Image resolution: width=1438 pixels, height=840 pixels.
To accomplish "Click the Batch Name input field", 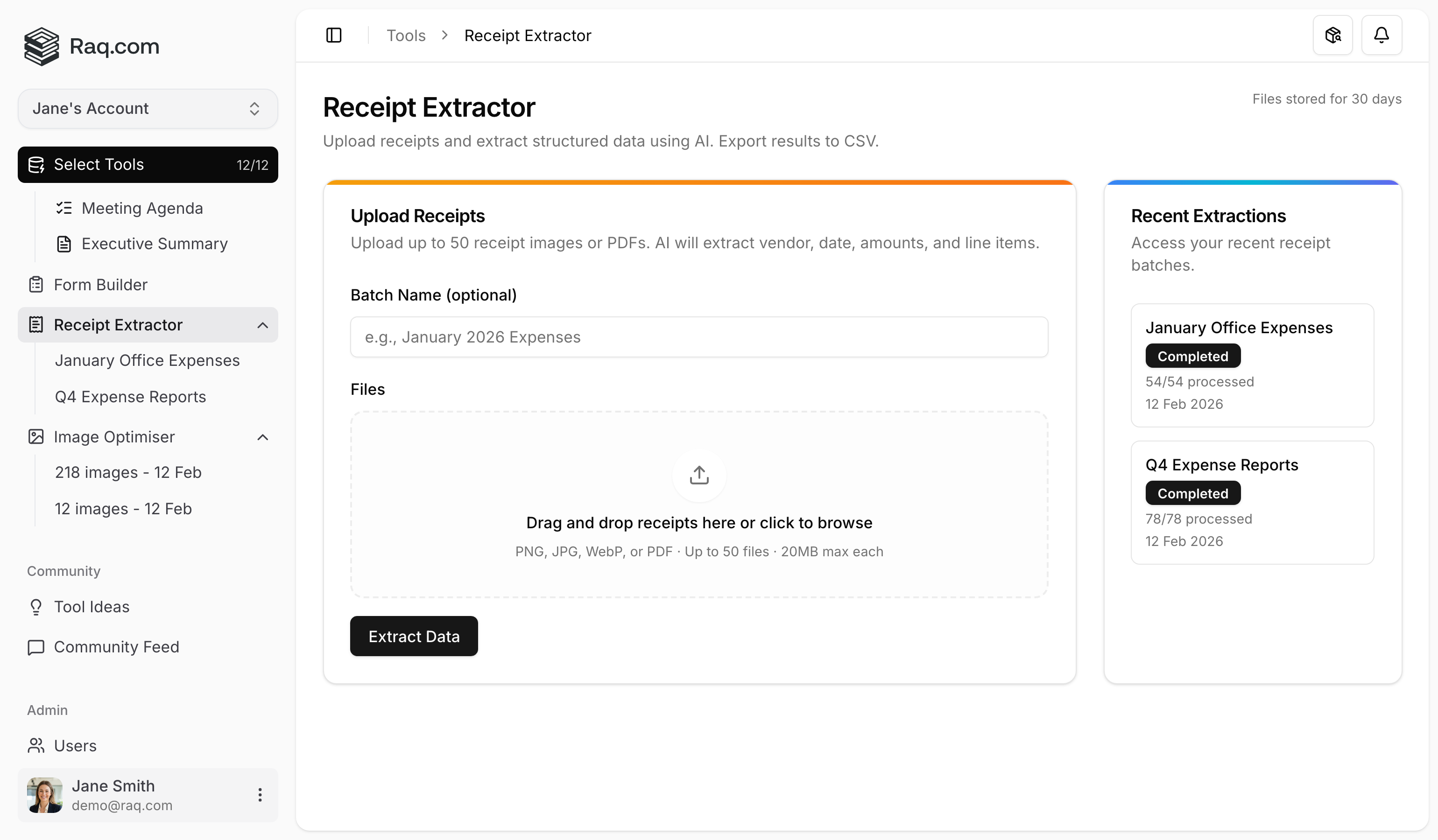I will 698,336.
